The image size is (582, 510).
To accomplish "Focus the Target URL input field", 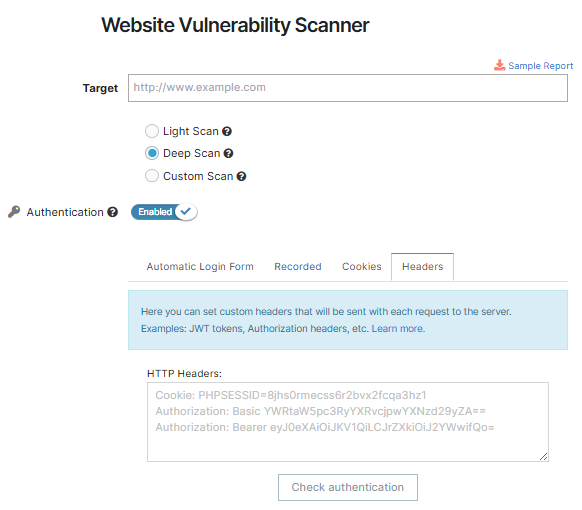I will [x=348, y=88].
